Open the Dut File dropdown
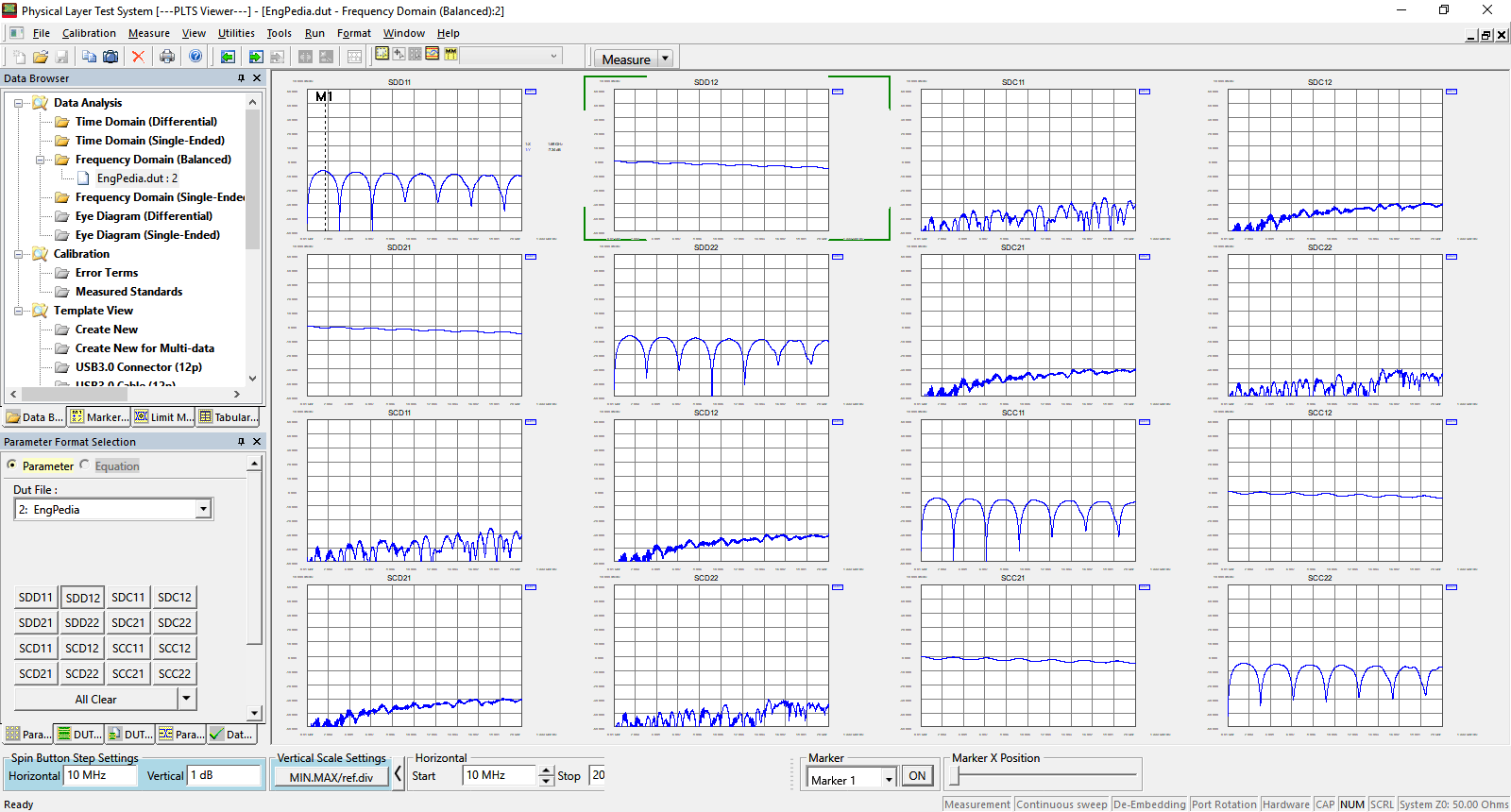Image resolution: width=1511 pixels, height=812 pixels. pos(203,510)
